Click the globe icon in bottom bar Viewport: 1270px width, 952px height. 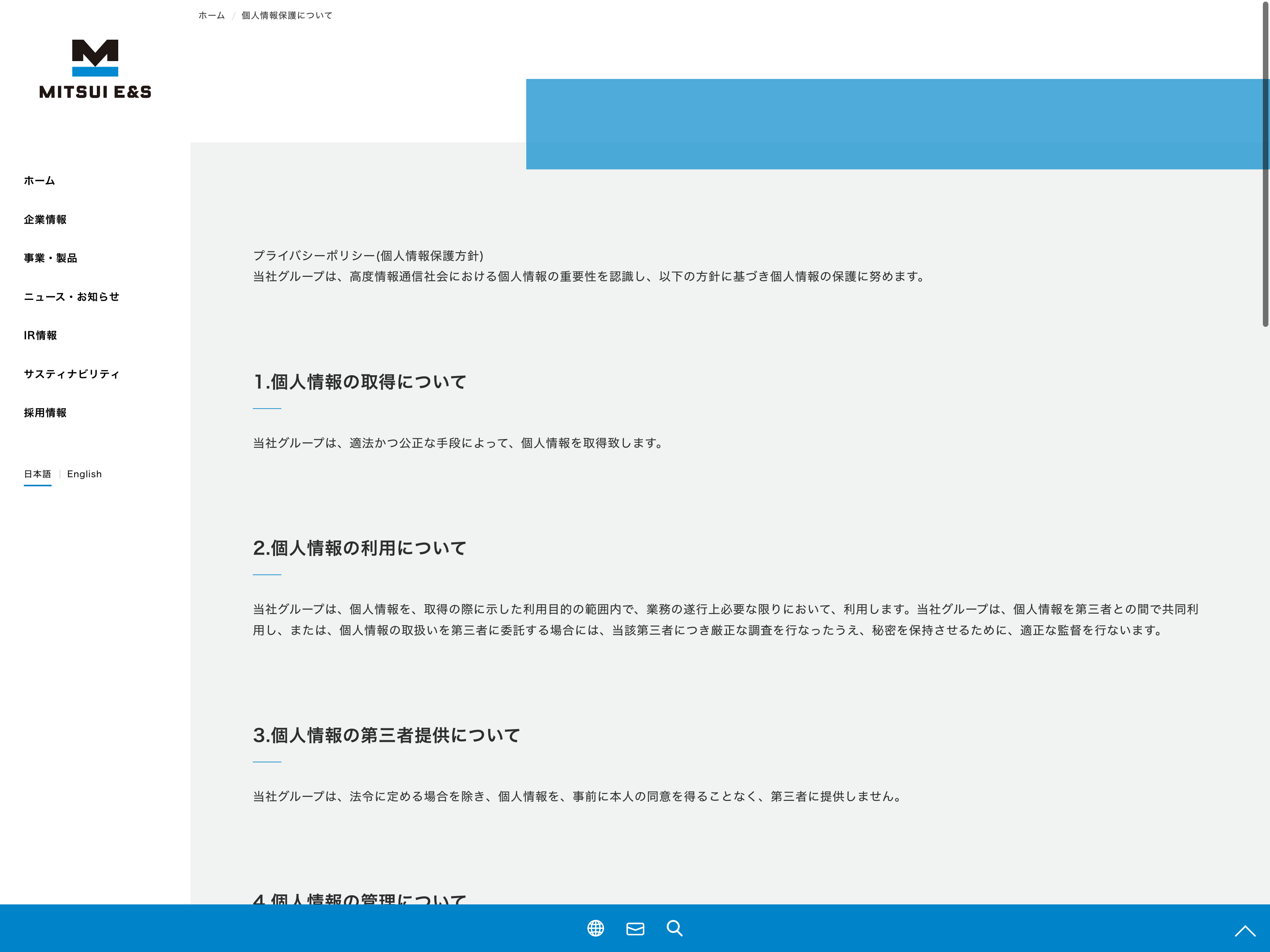tap(595, 928)
